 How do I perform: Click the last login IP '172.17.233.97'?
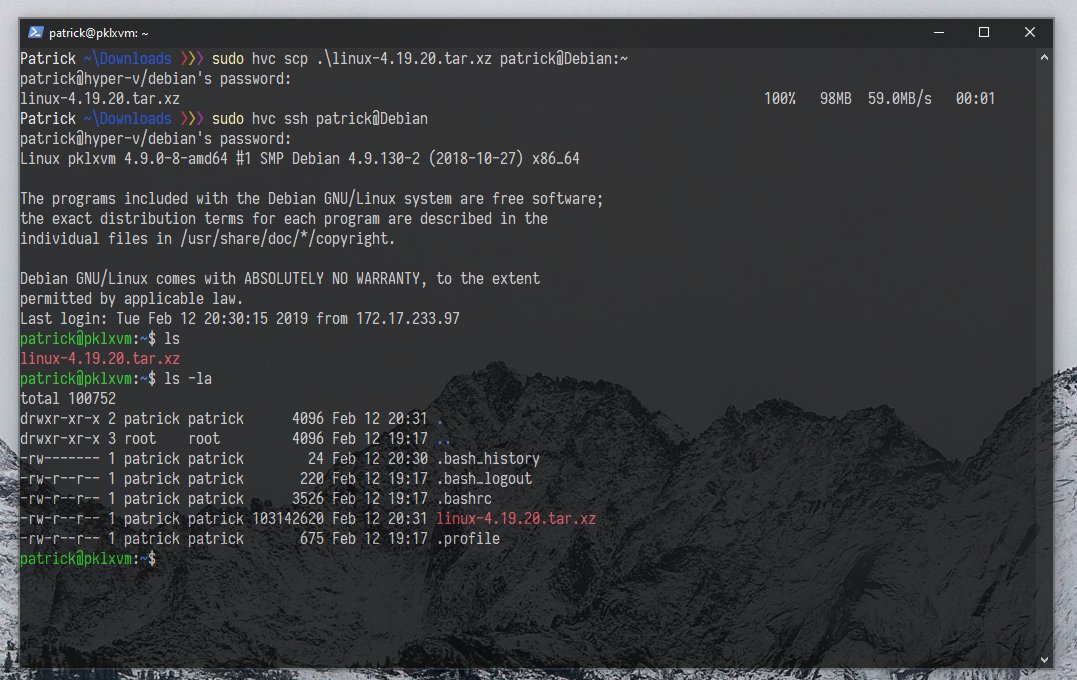point(407,319)
